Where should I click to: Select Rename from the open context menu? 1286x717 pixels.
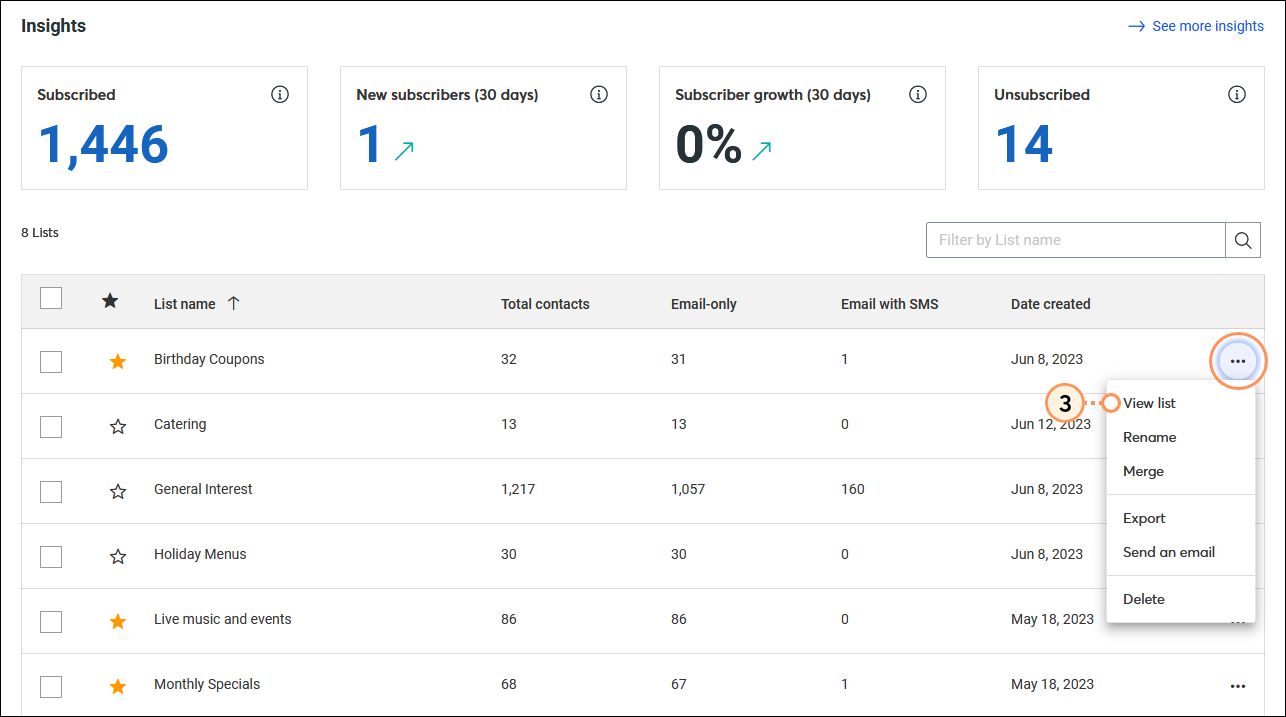(1150, 437)
